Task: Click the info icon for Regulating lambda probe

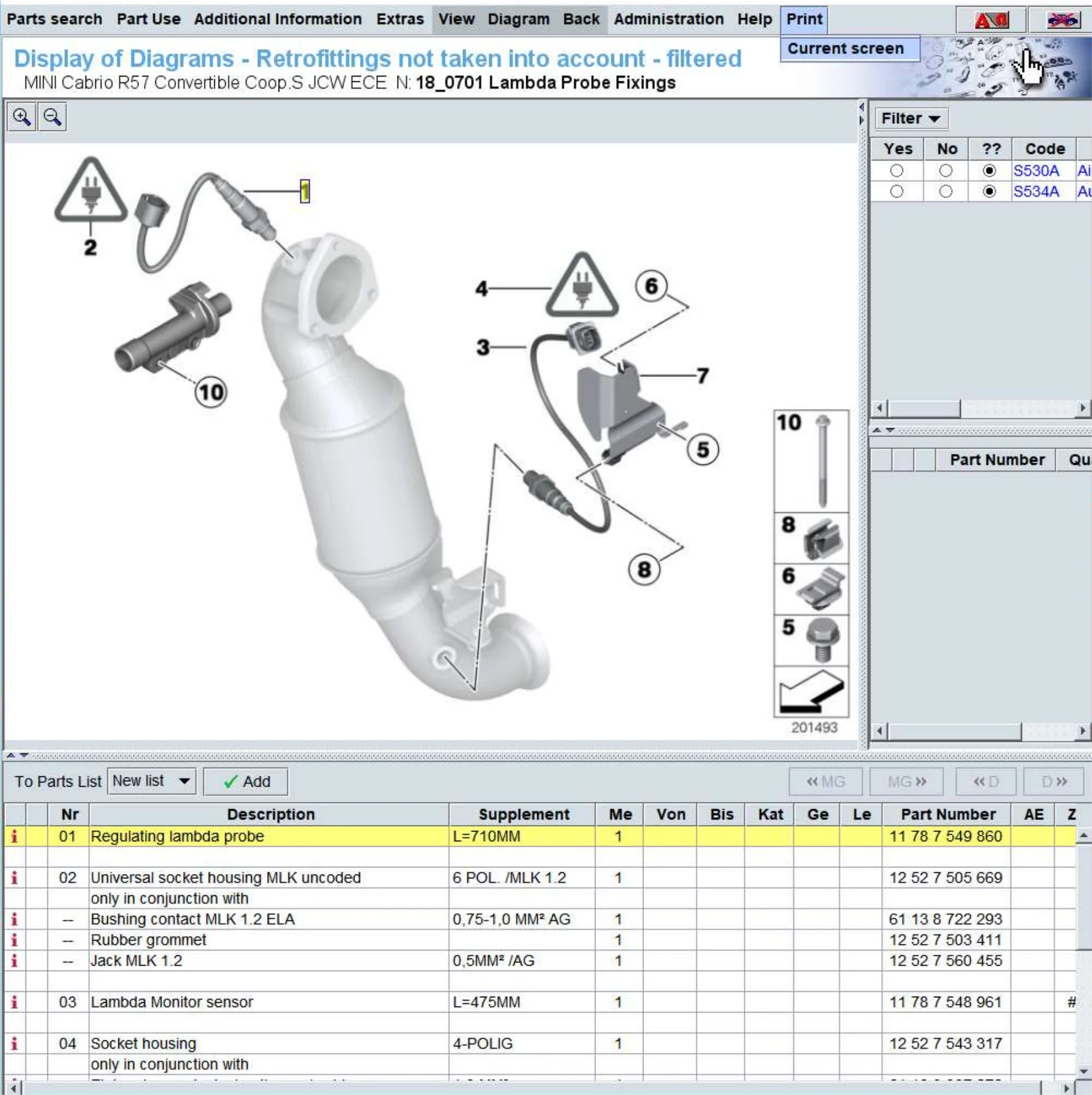Action: 15,836
